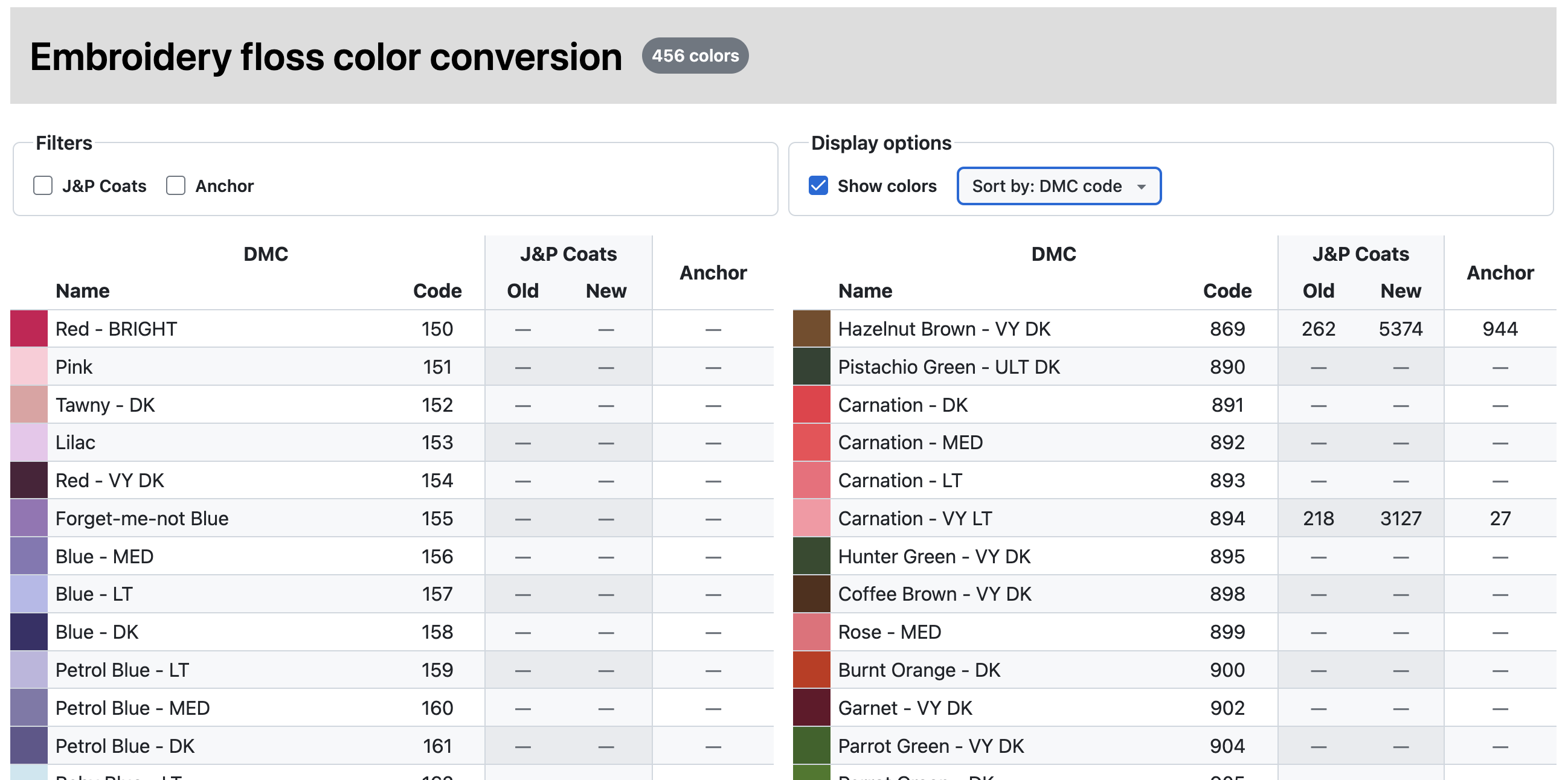Click Anchor code 944 cell
Image resolution: width=1568 pixels, height=780 pixels.
[1499, 328]
